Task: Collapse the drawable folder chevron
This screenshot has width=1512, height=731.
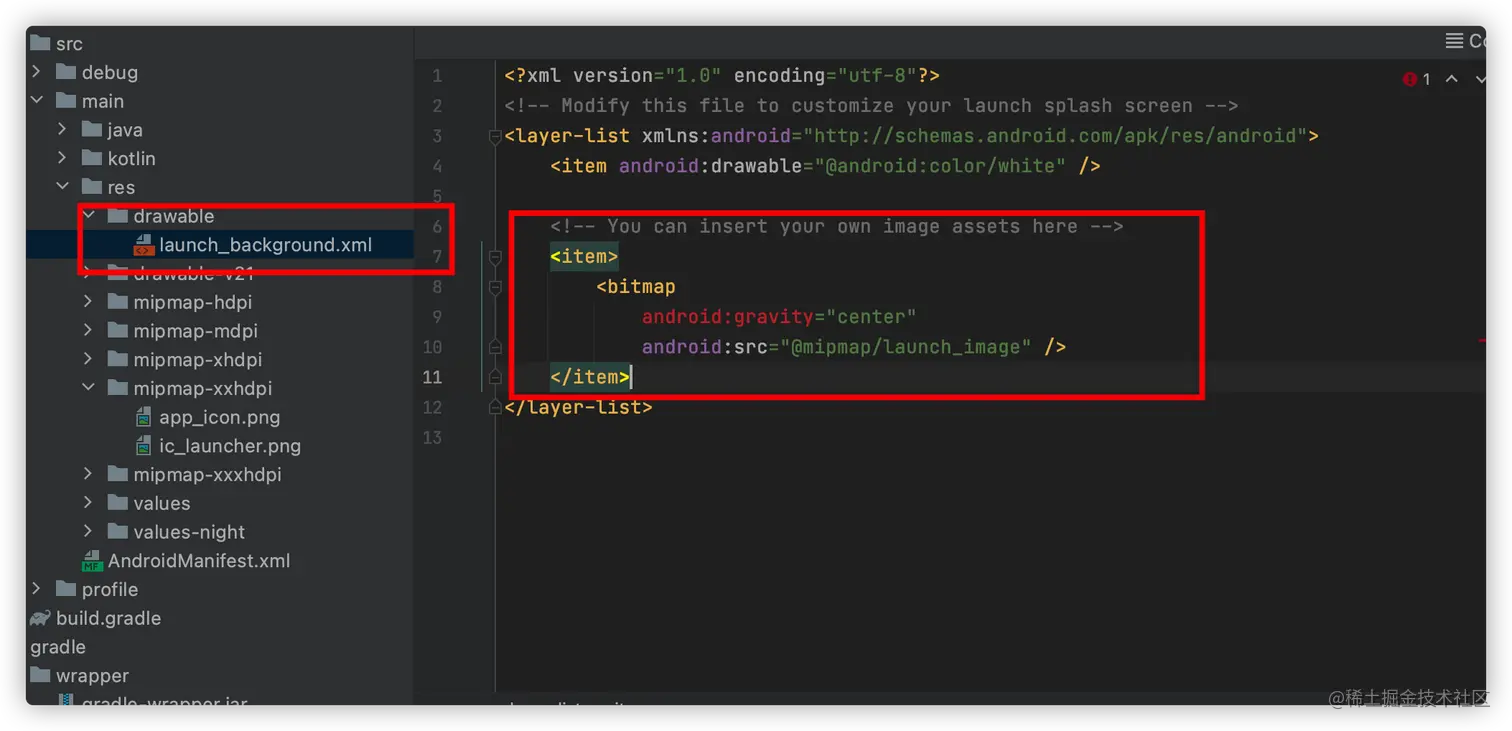Action: (89, 216)
